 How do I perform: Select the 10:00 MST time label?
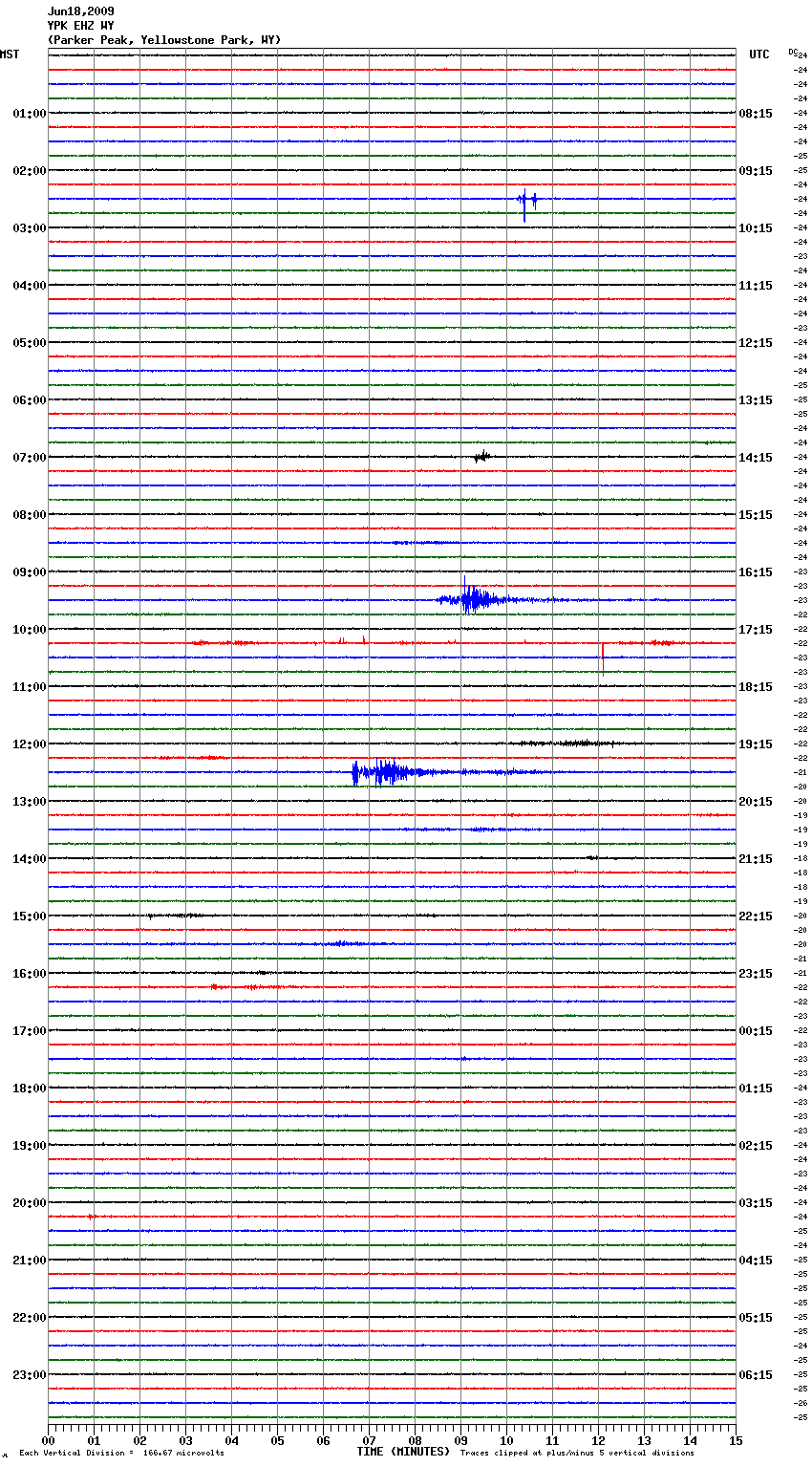[30, 630]
